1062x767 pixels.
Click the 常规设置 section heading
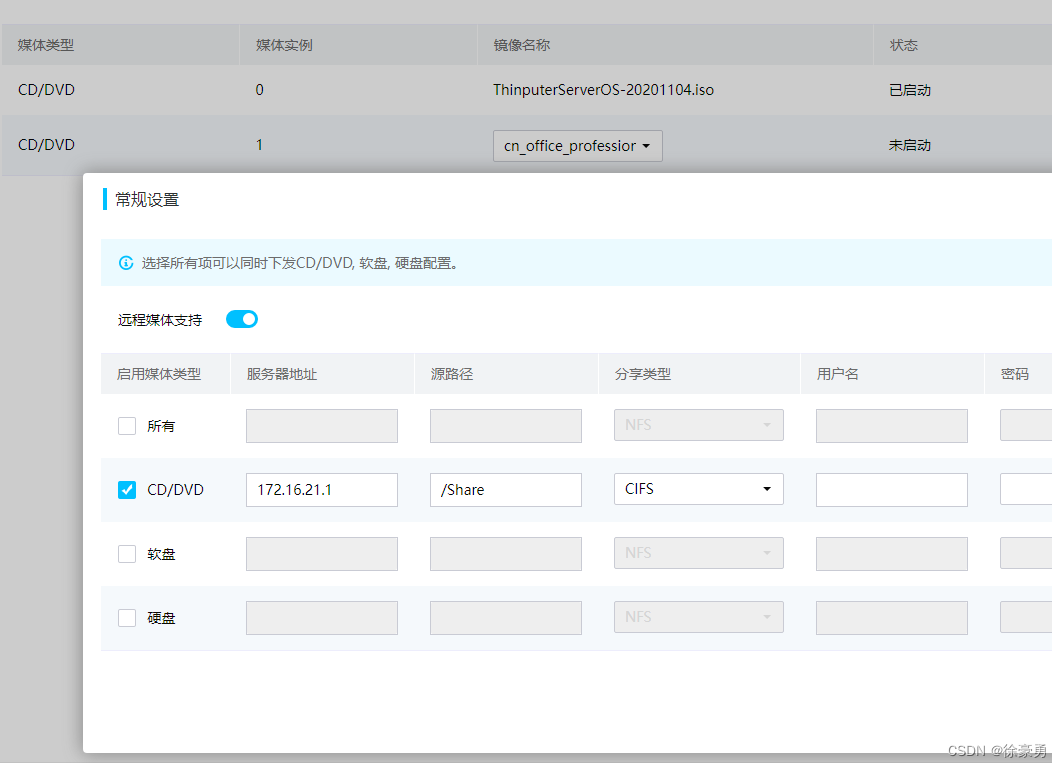pyautogui.click(x=147, y=200)
